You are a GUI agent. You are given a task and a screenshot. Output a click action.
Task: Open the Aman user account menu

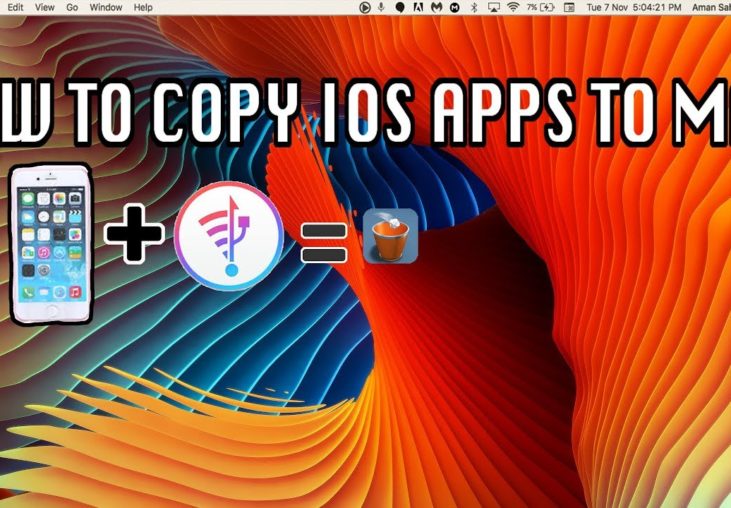[x=708, y=7]
